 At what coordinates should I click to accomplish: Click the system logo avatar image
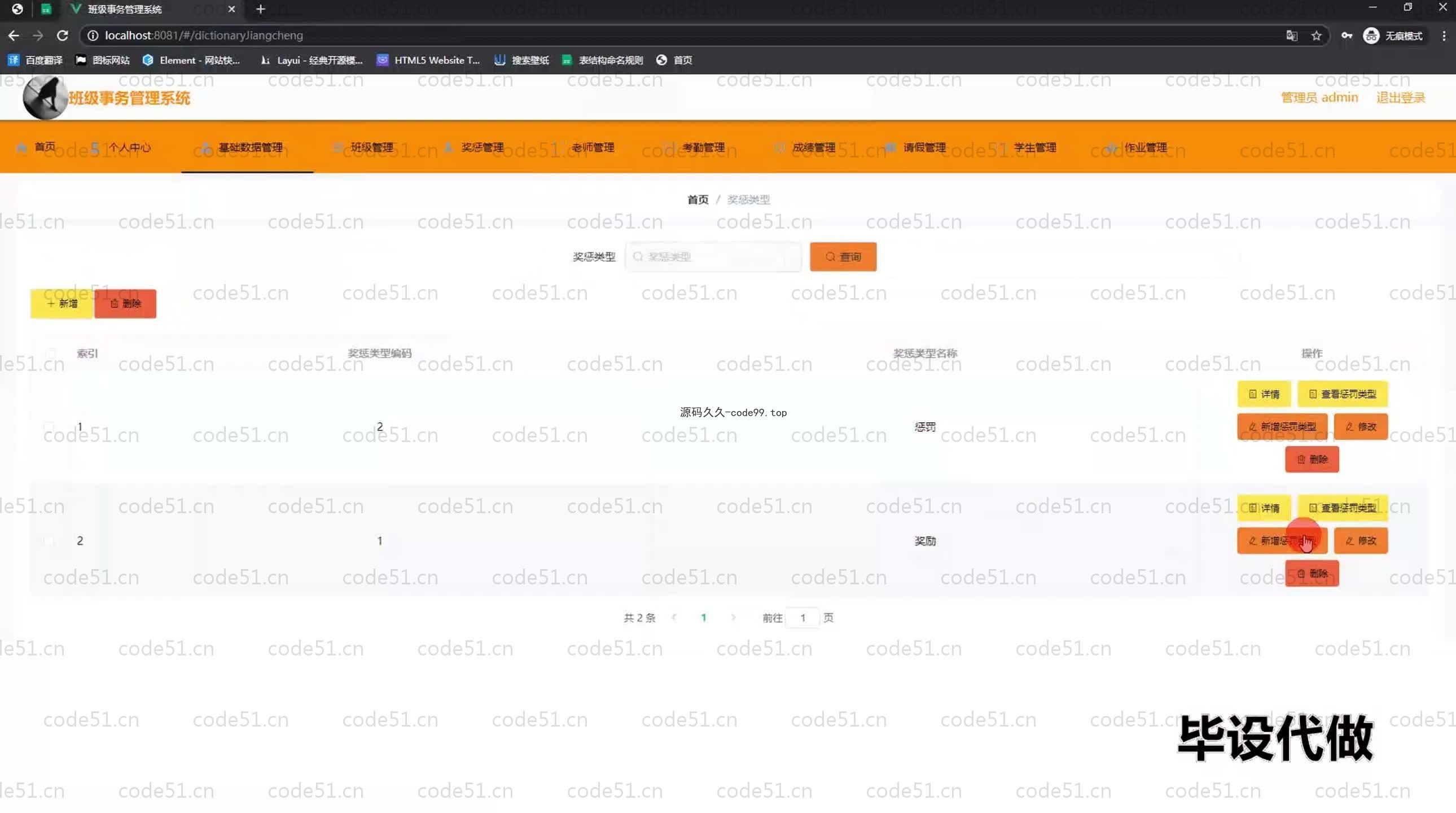tap(45, 97)
